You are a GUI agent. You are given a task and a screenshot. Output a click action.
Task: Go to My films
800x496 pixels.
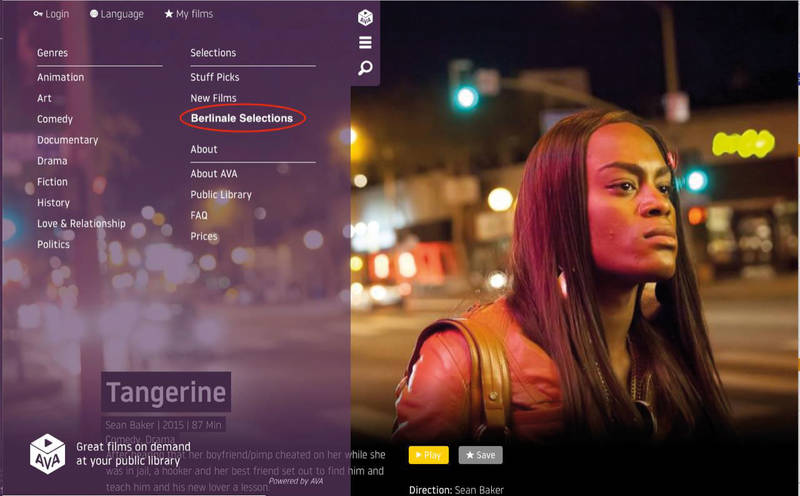pyautogui.click(x=194, y=14)
